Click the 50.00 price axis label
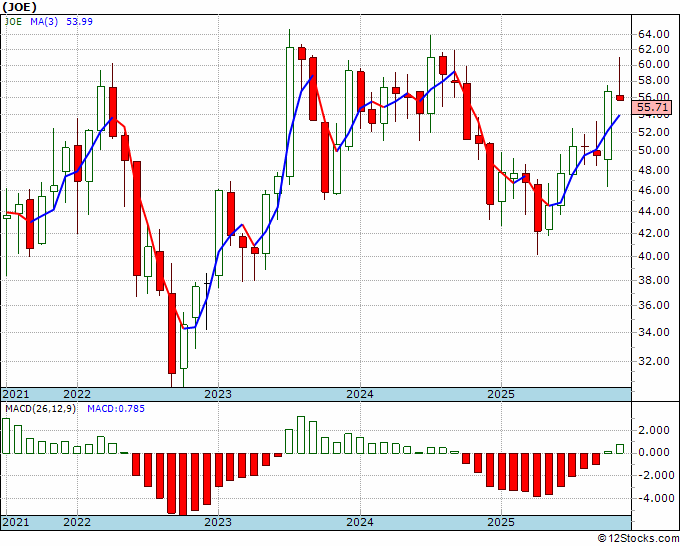Screen dimensions: 680x546 point(654,150)
